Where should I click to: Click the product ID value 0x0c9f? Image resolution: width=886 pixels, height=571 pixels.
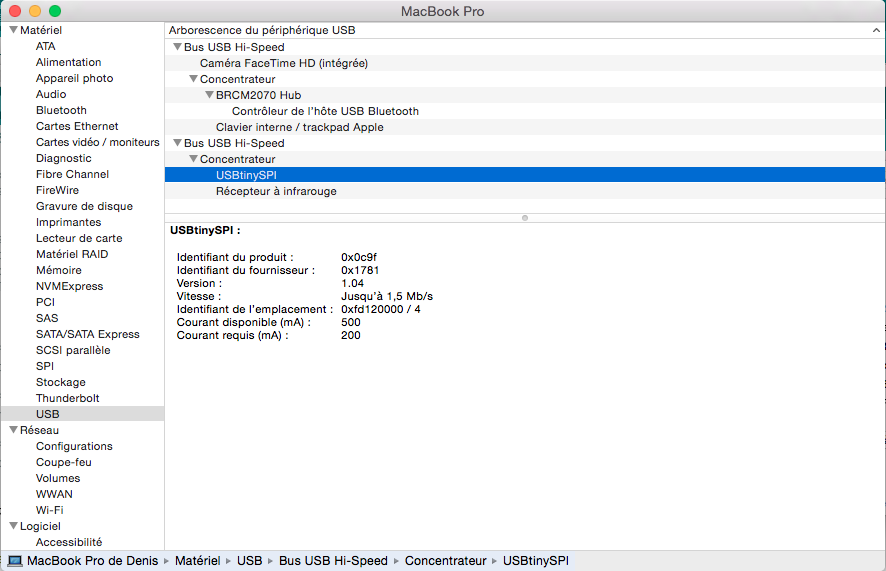[359, 258]
